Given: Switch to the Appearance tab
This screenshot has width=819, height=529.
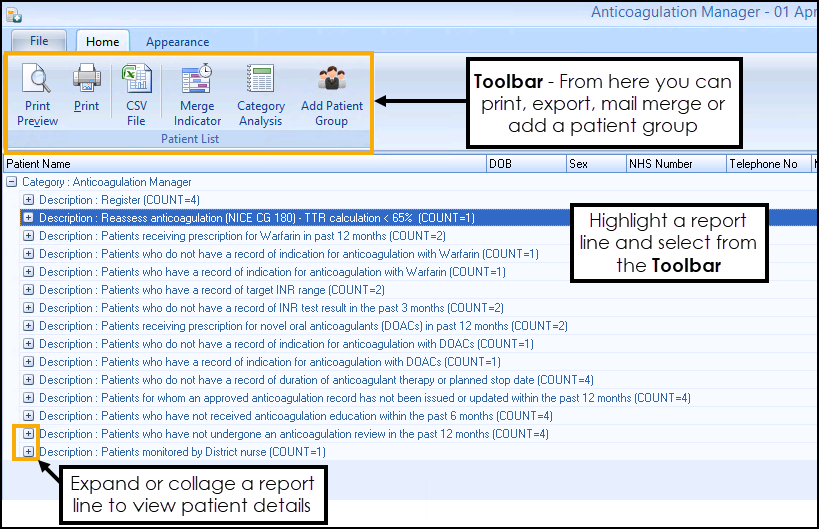Looking at the screenshot, I should pyautogui.click(x=177, y=42).
